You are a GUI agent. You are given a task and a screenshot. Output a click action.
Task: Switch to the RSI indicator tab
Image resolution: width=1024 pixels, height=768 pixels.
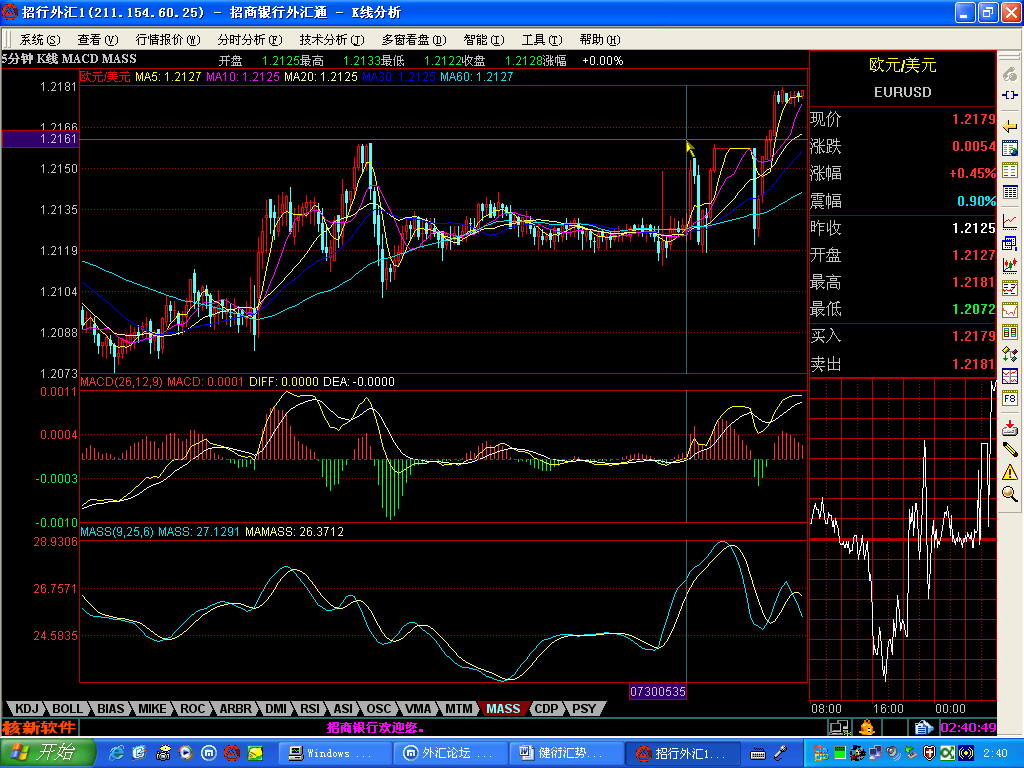click(310, 709)
